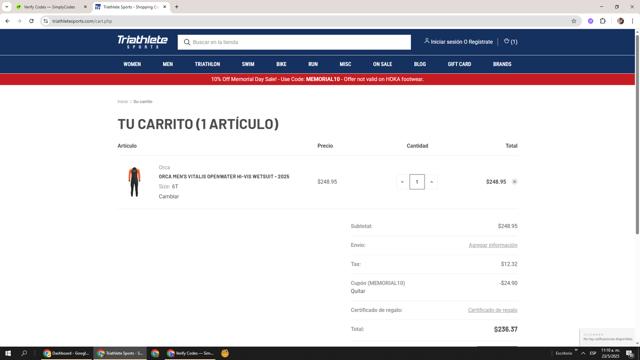Open a new browser tab
This screenshot has width=640, height=360.
point(176,7)
